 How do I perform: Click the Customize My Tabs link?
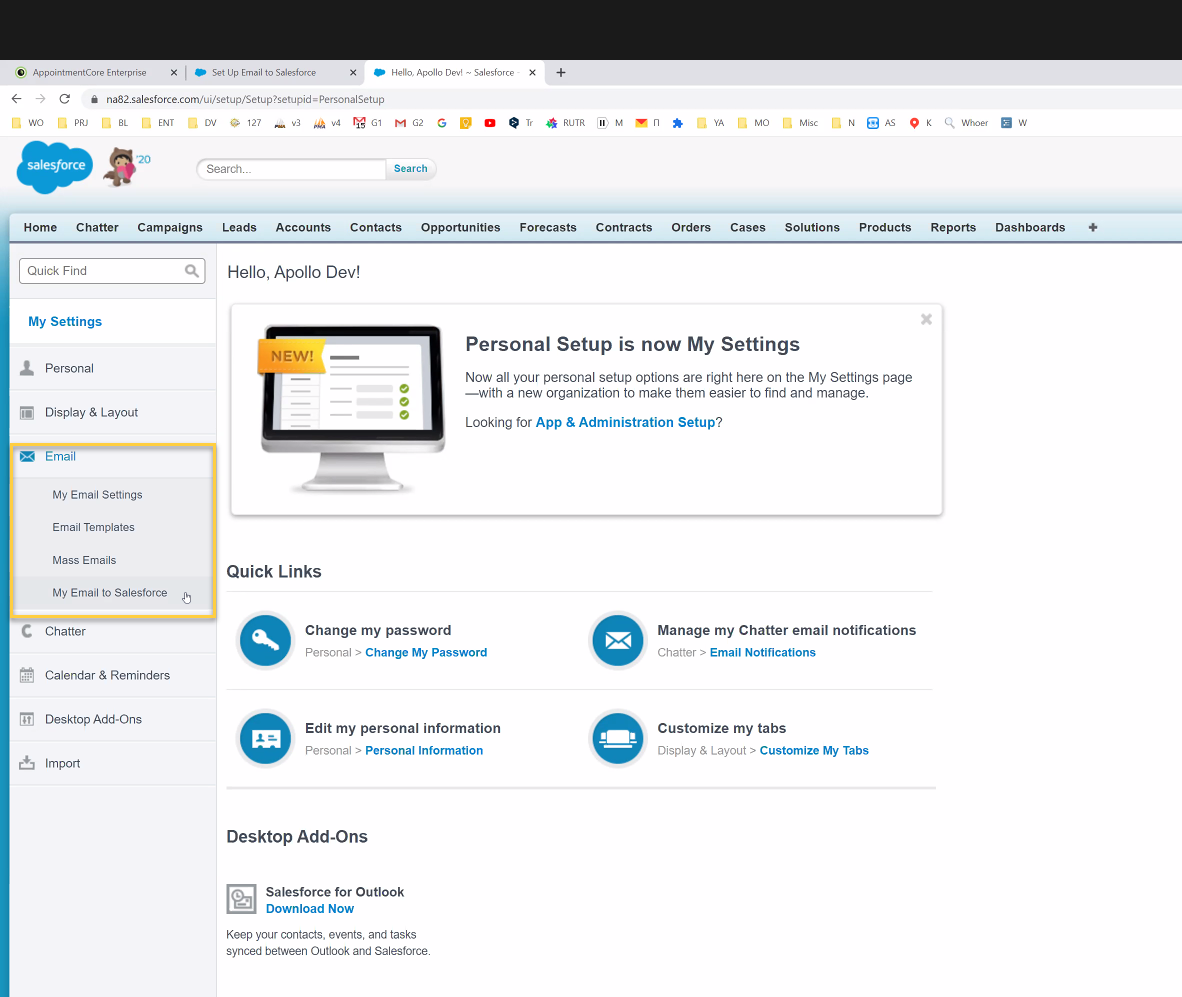point(814,751)
